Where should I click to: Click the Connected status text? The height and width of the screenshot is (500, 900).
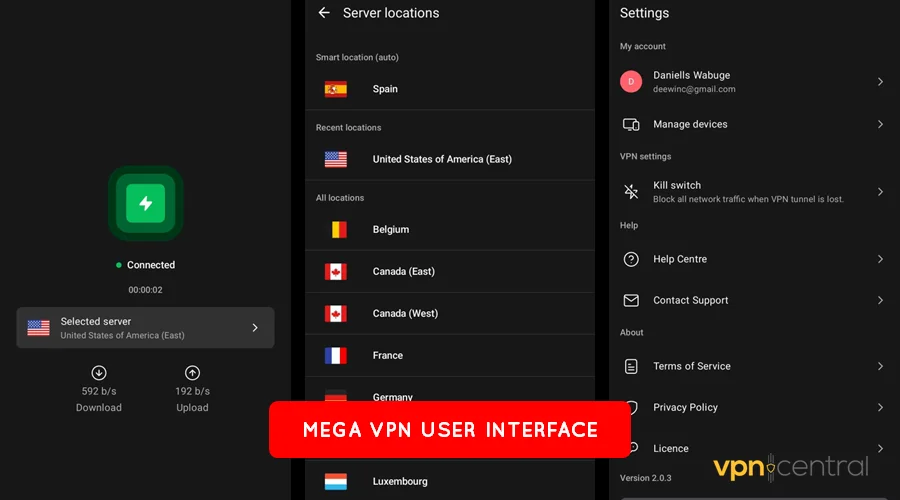[151, 265]
